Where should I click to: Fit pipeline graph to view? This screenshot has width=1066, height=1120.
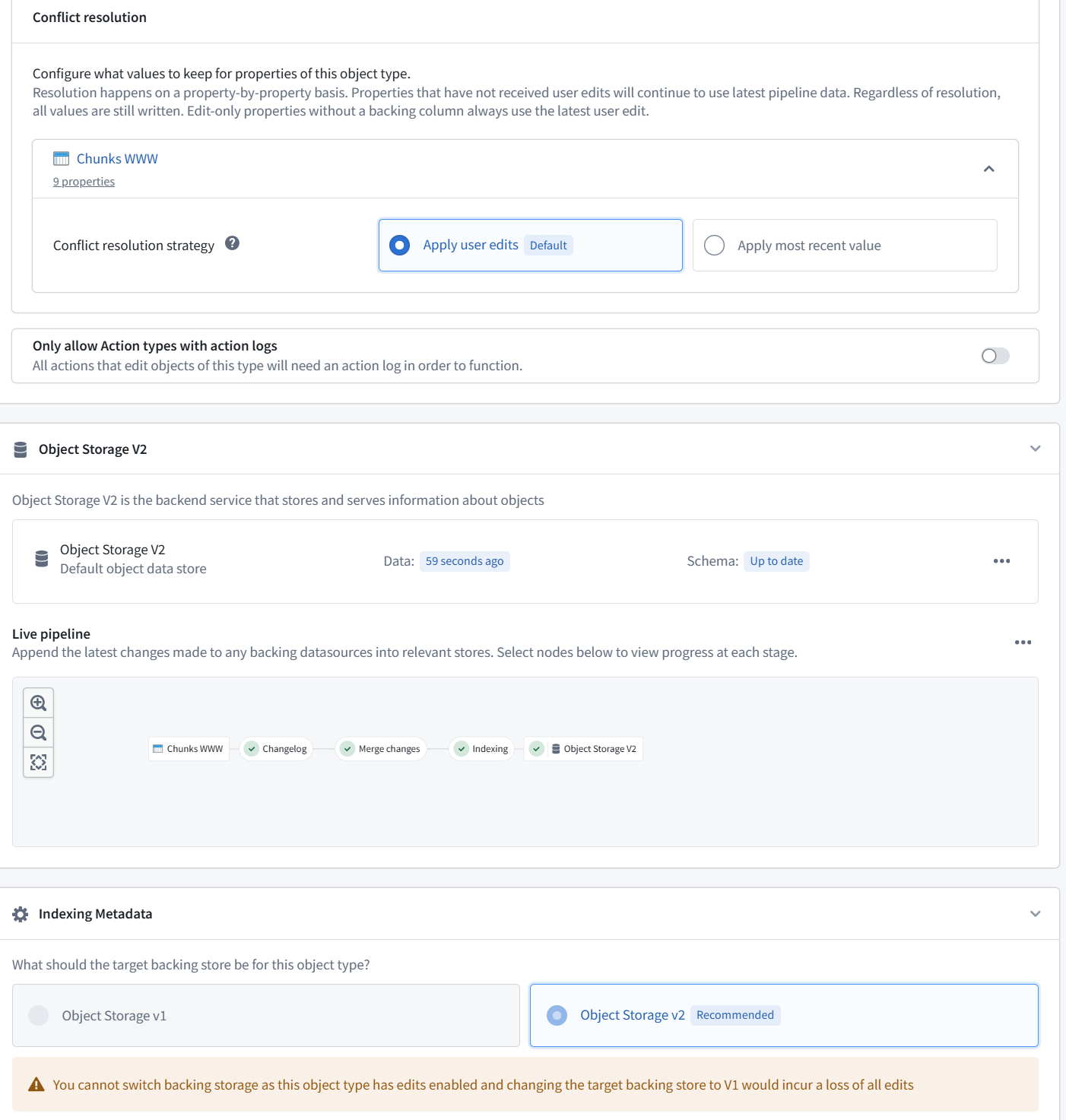(x=39, y=762)
